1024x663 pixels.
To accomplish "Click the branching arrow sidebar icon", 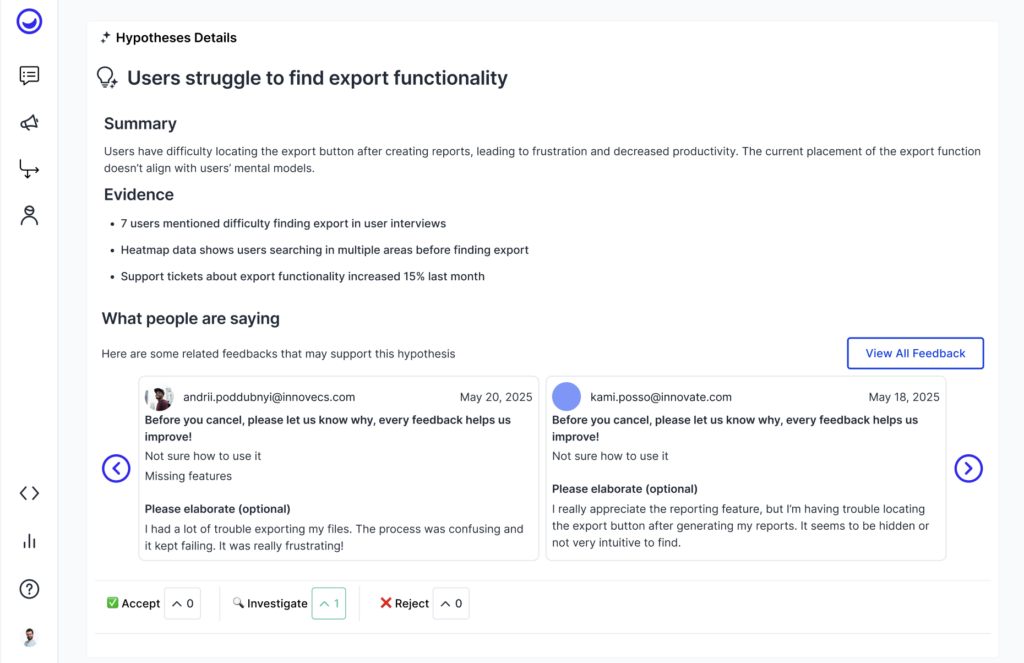I will pos(30,169).
